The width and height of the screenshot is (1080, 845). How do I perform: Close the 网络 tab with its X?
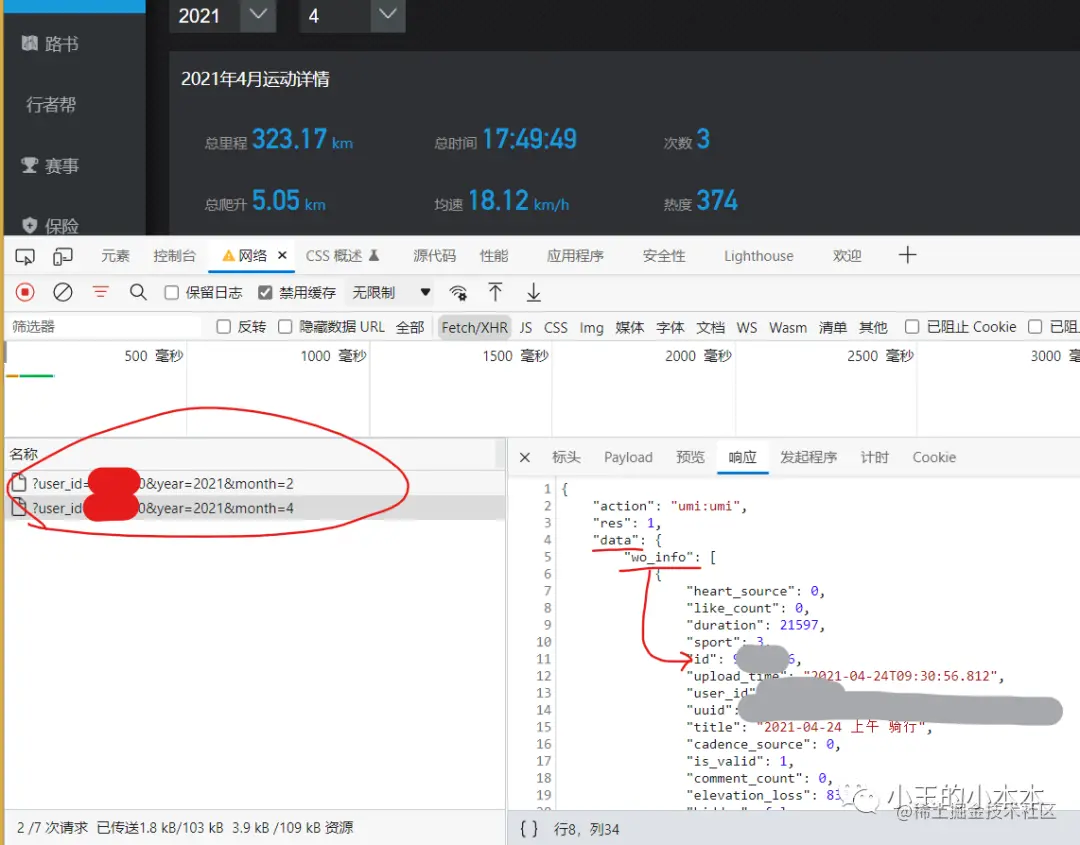(x=282, y=255)
